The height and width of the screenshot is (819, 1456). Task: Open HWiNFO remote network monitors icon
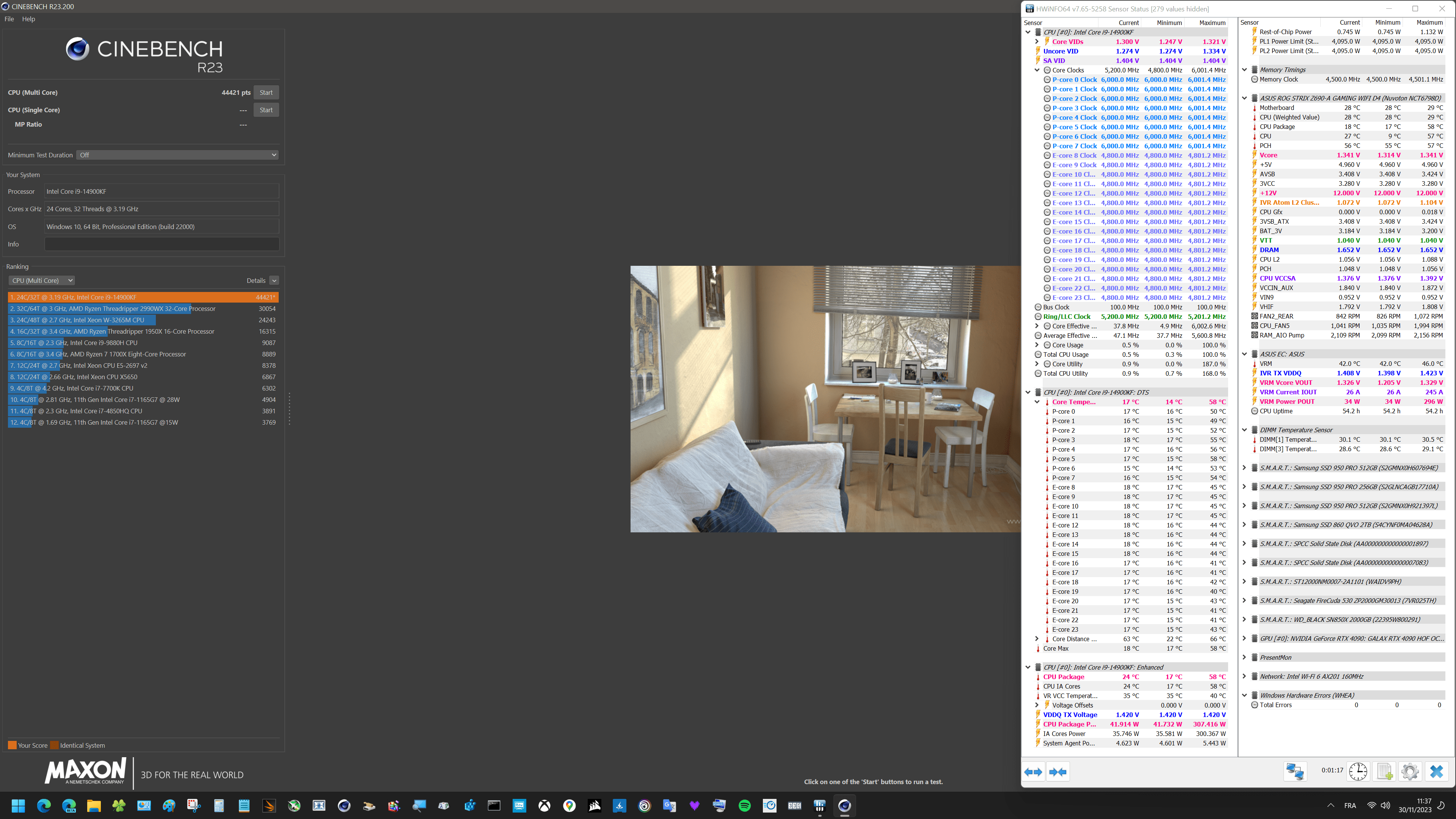pyautogui.click(x=1295, y=772)
